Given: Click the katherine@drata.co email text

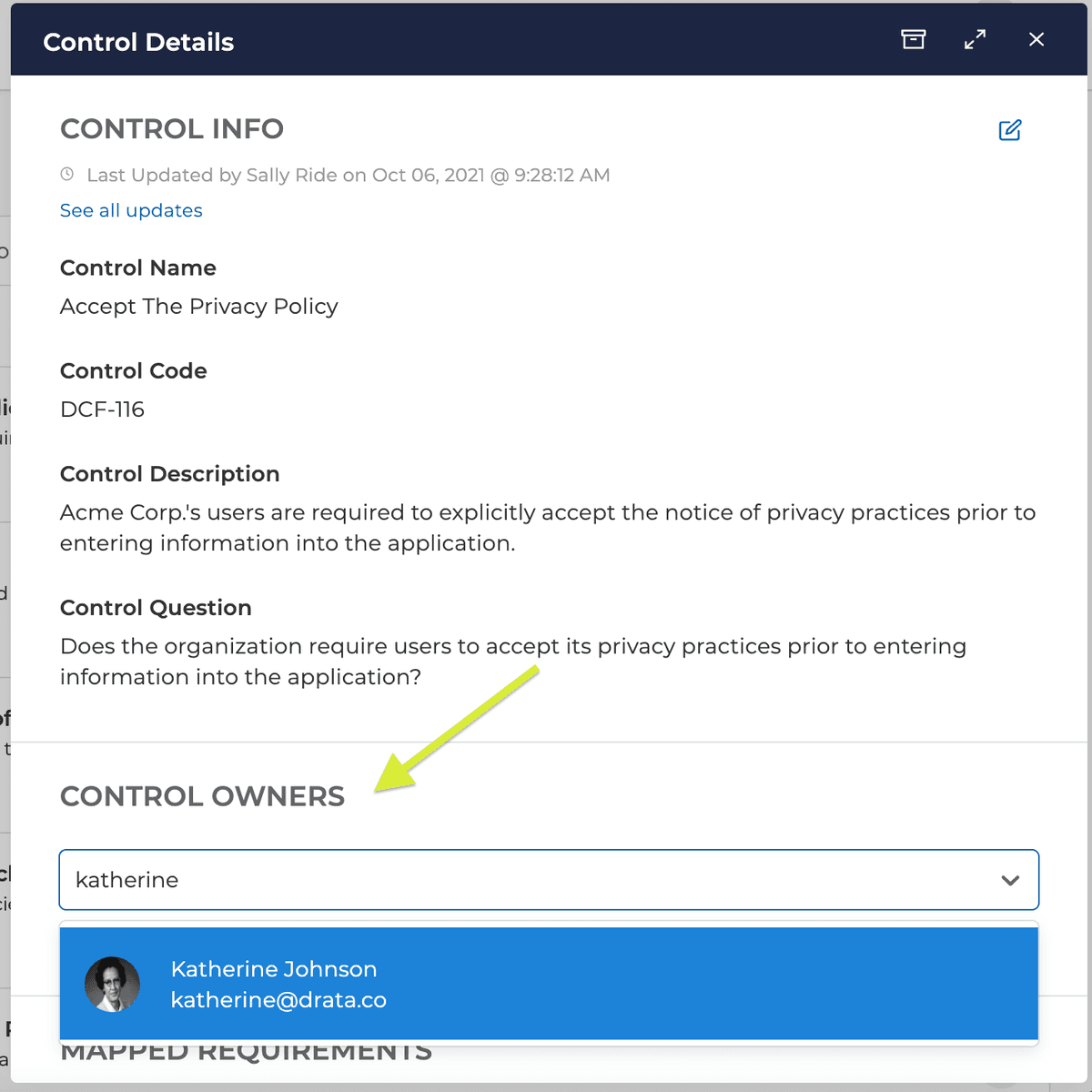Looking at the screenshot, I should pos(278,1000).
